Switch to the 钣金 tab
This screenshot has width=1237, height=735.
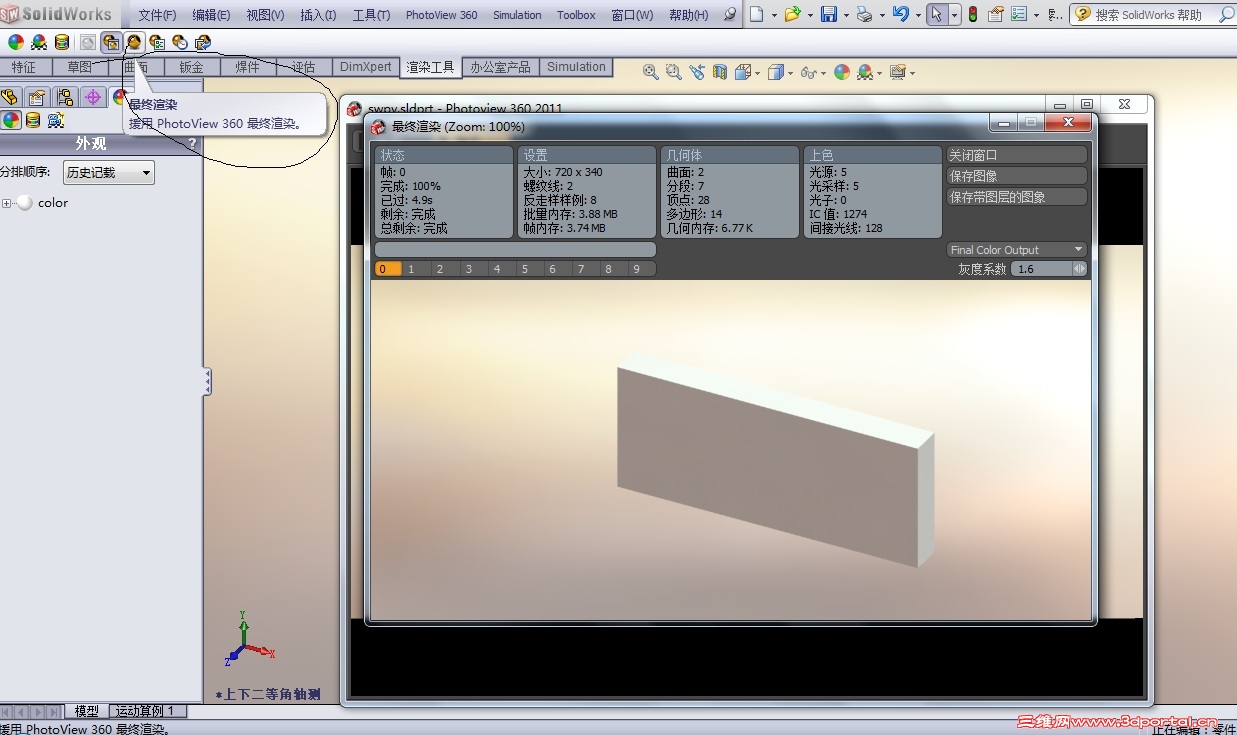click(191, 67)
